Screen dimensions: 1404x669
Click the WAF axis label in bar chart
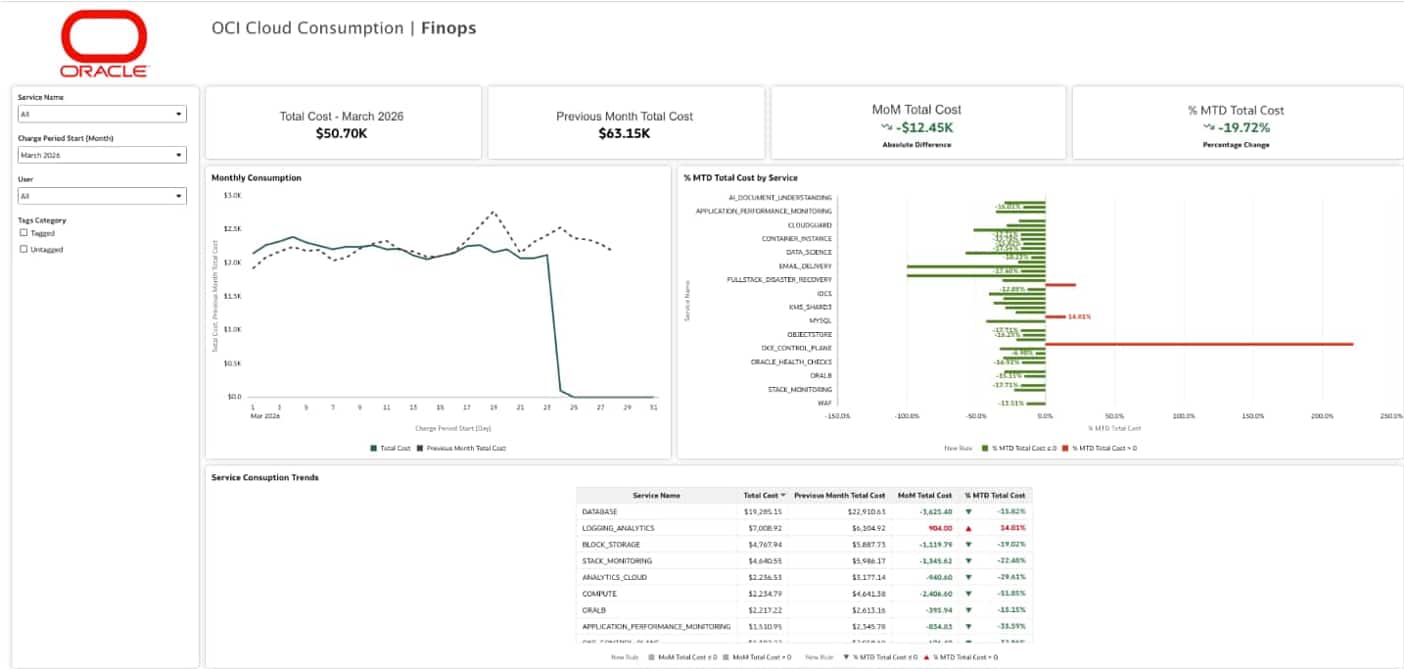coord(825,403)
